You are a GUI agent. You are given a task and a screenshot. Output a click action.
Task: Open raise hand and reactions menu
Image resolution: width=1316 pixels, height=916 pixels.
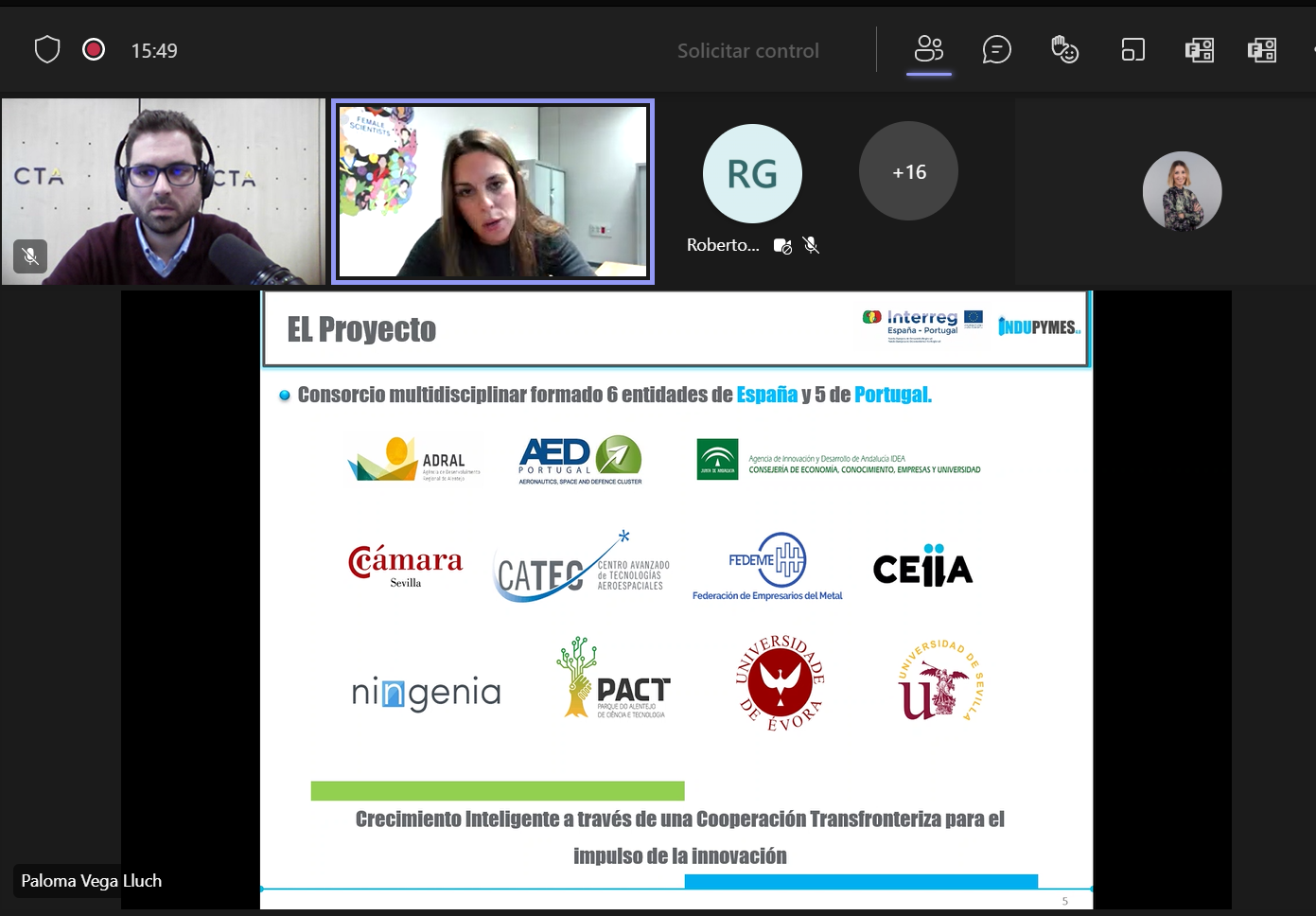(1065, 49)
